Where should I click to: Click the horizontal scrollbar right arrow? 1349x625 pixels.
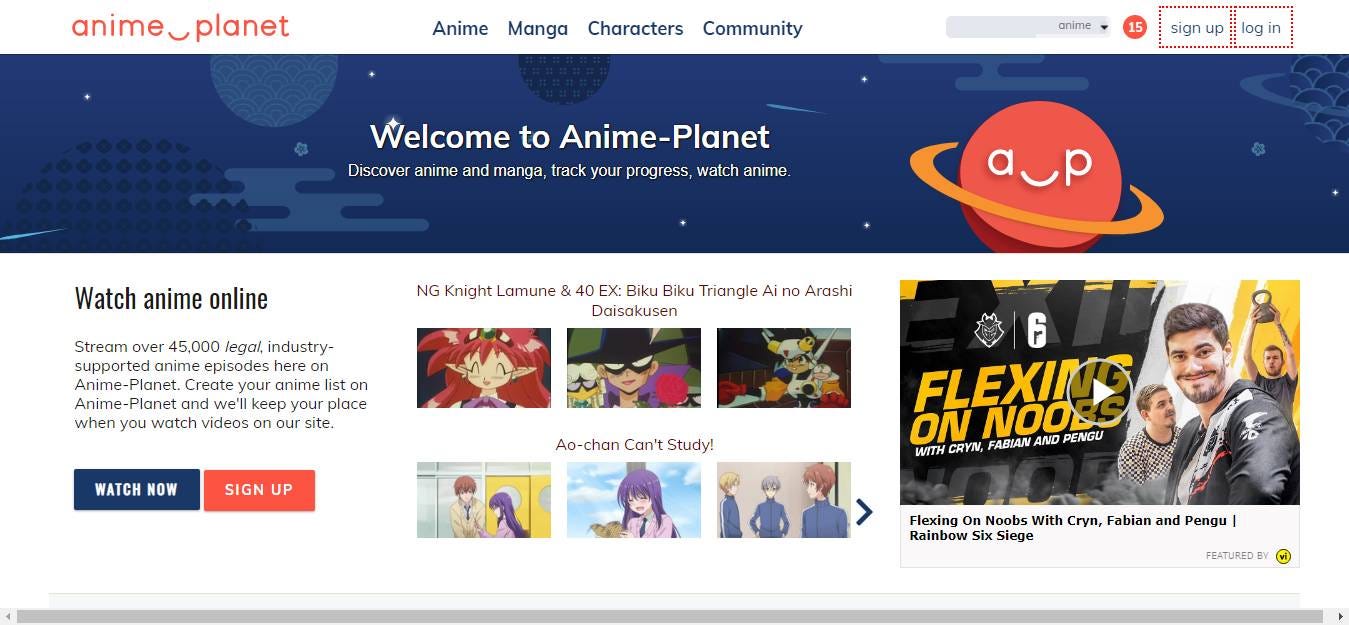point(1340,617)
